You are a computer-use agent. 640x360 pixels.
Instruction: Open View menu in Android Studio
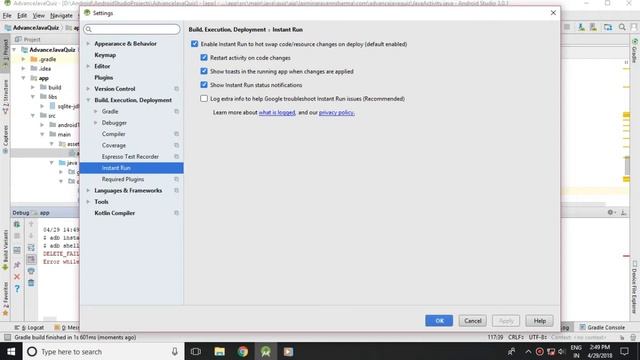39,16
